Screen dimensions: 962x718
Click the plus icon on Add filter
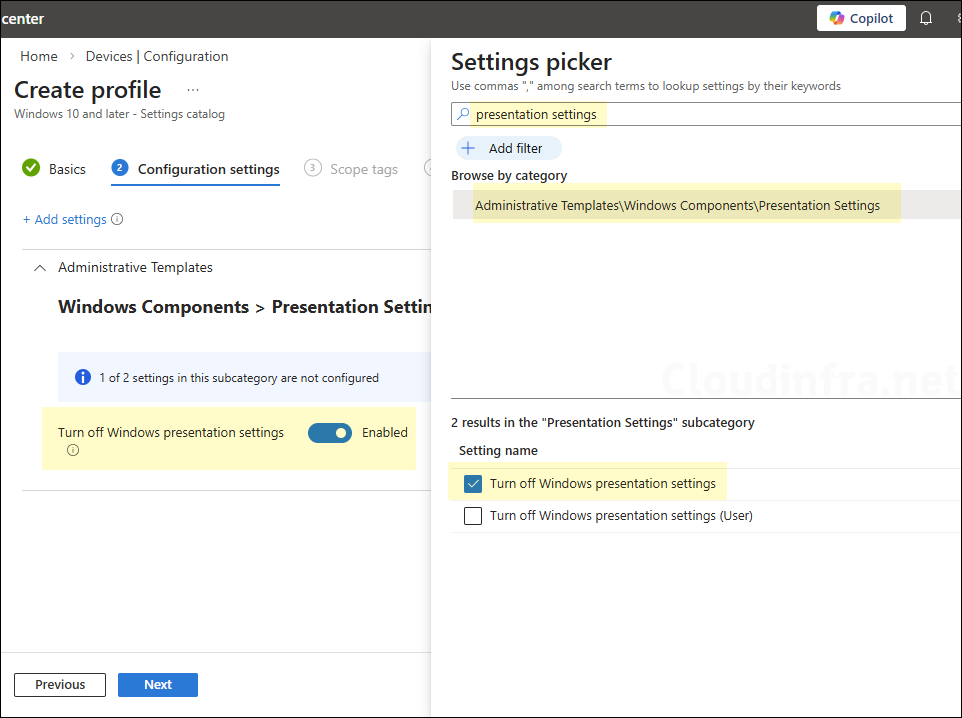(x=468, y=148)
